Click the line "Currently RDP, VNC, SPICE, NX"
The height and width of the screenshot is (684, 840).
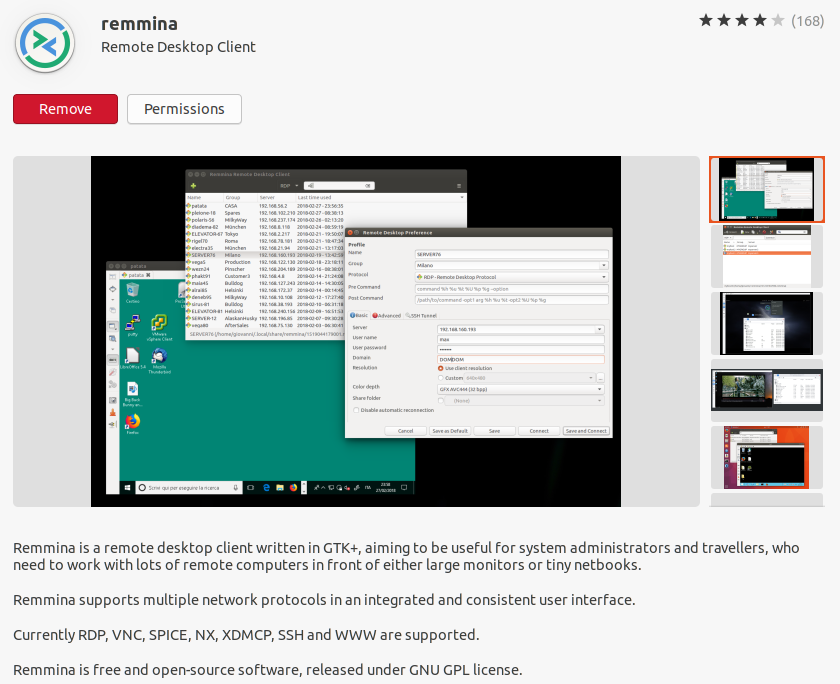pos(246,635)
